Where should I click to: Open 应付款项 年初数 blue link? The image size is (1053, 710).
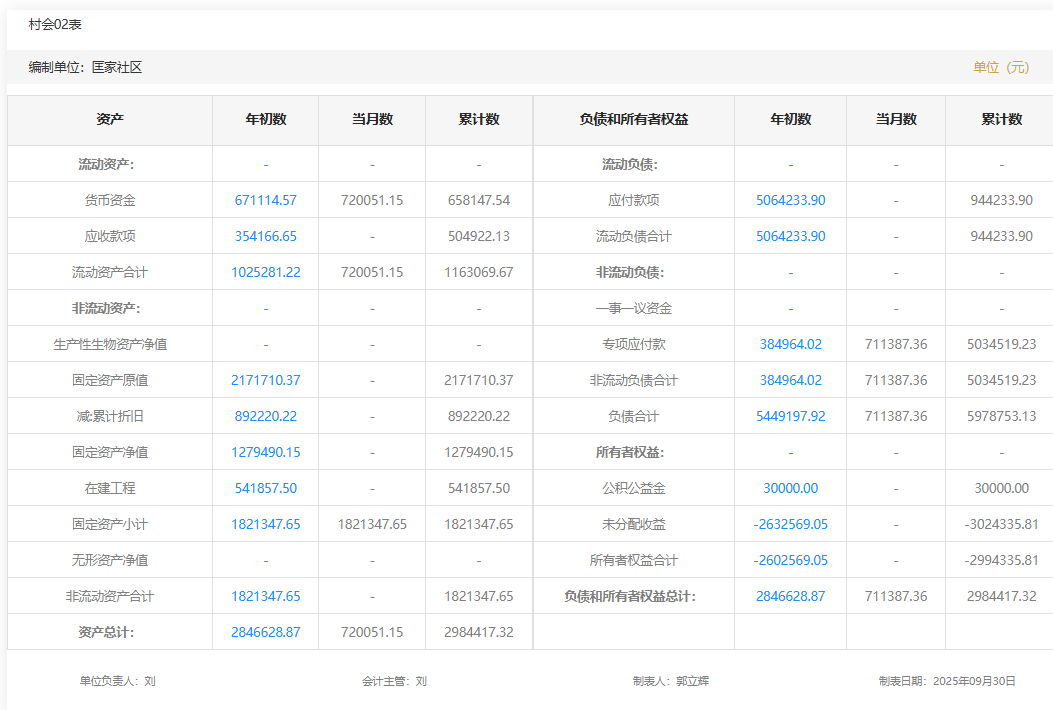coord(790,200)
